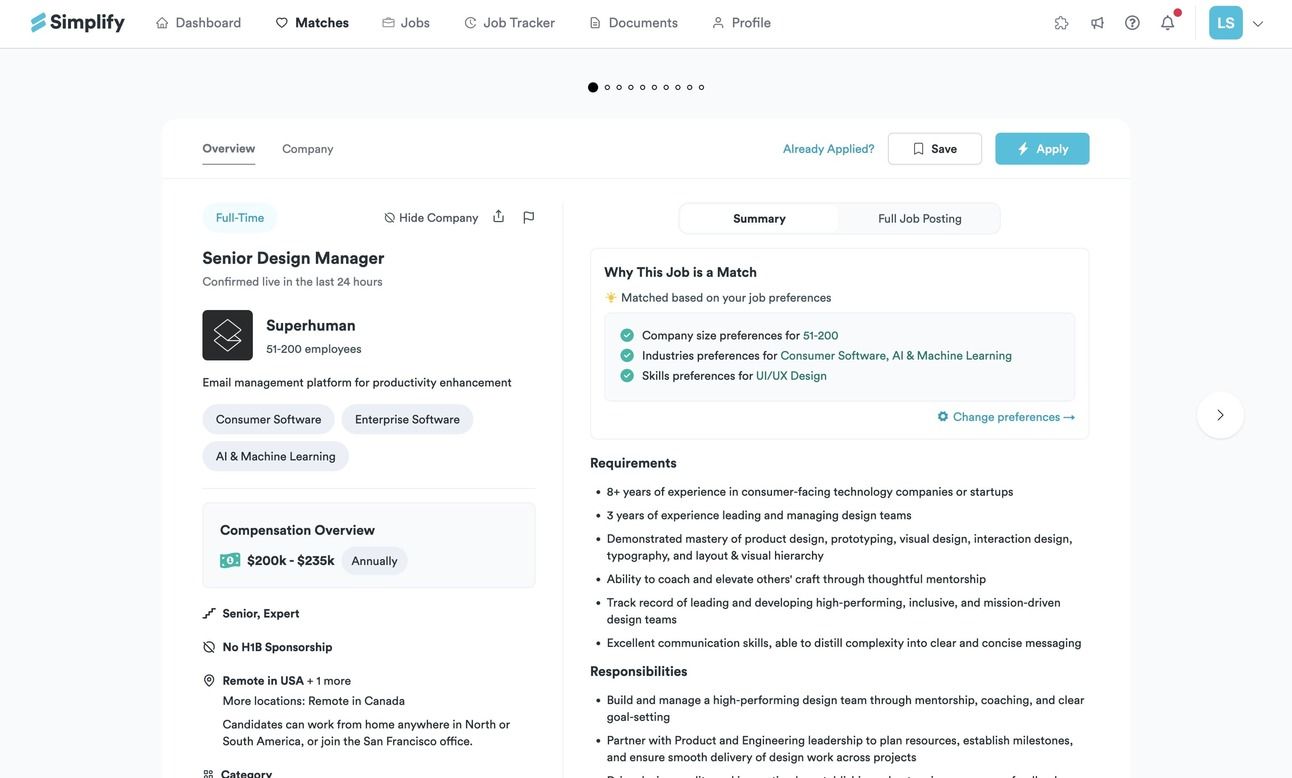Click the flag report icon
1292x778 pixels.
click(x=529, y=217)
